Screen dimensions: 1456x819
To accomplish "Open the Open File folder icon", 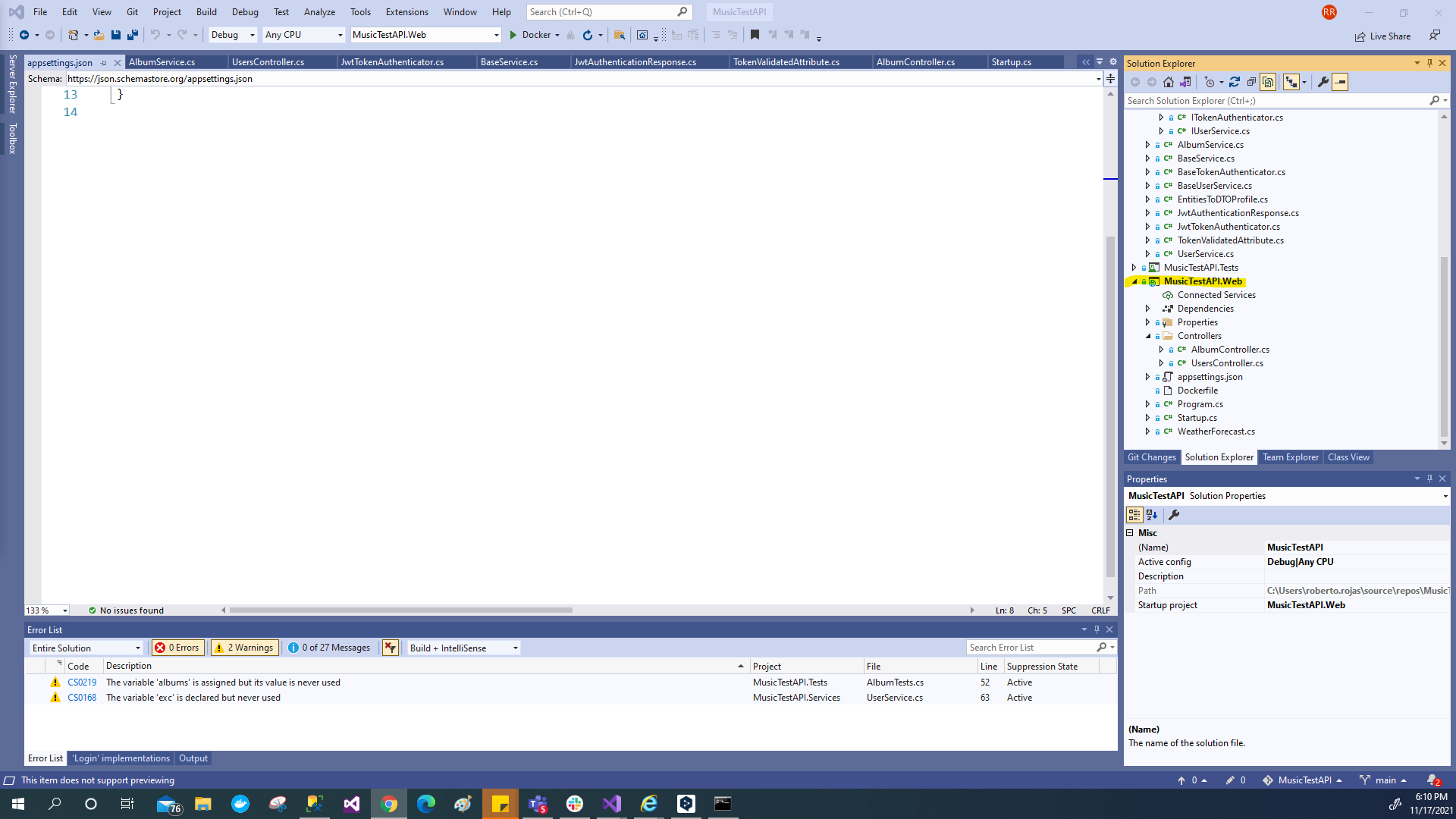I will coord(99,35).
